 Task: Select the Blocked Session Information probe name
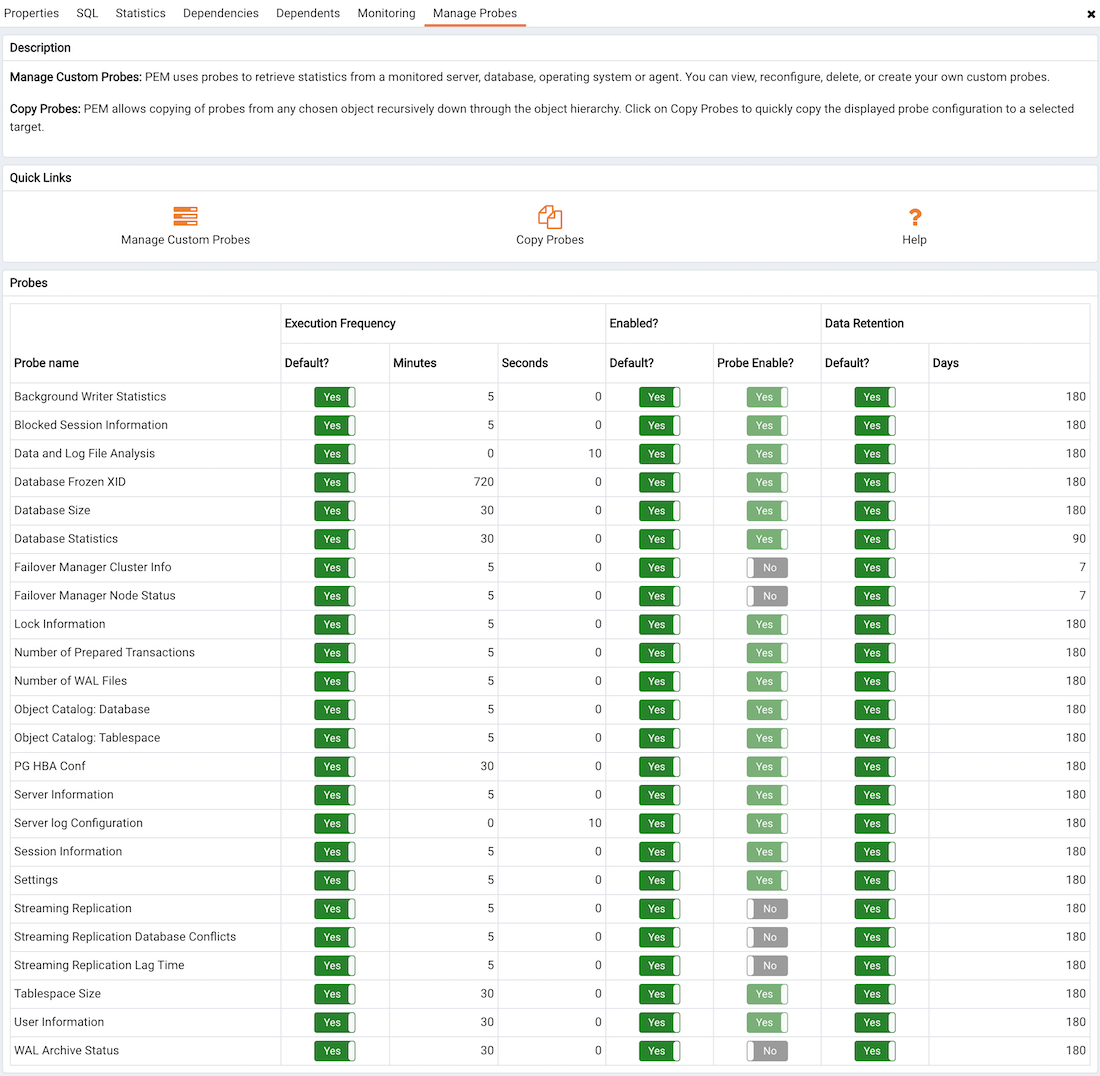click(x=91, y=425)
